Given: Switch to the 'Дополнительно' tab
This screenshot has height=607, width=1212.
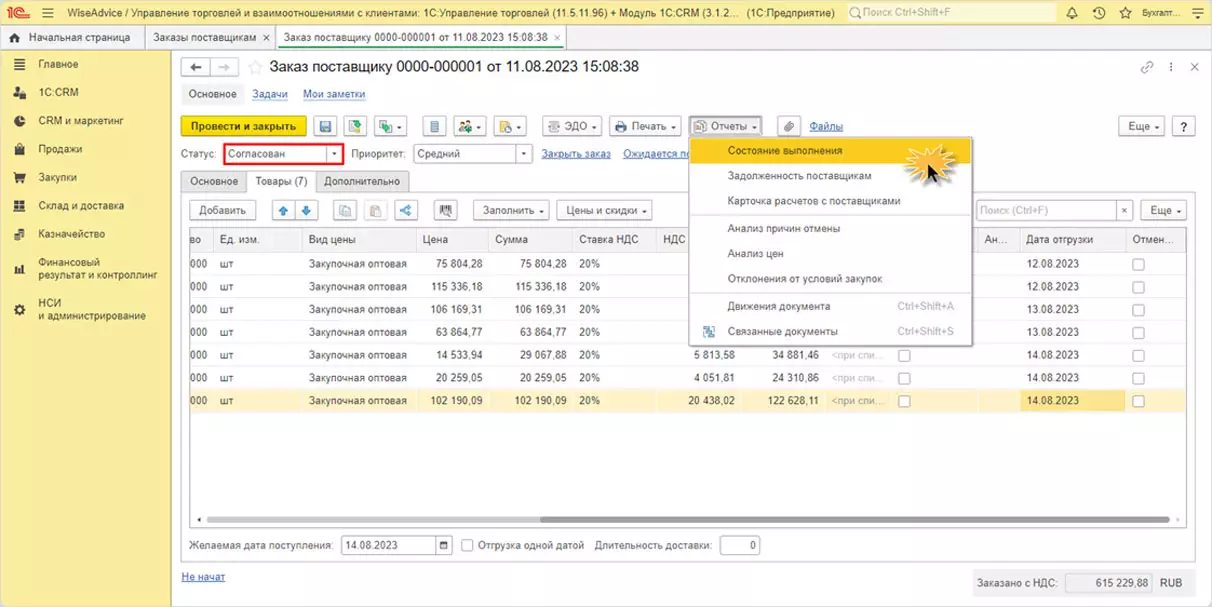Looking at the screenshot, I should 361,181.
